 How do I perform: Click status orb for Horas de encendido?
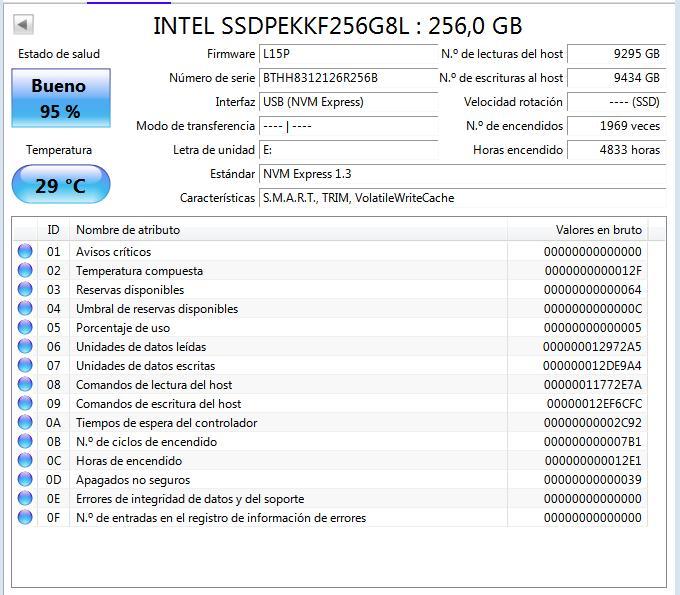25,461
